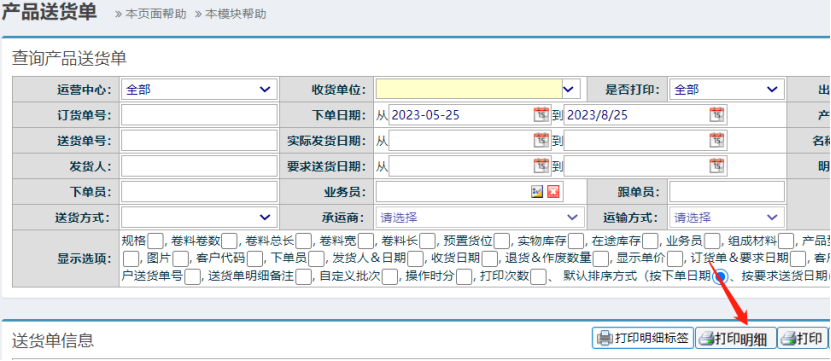Open calendar for 下单日期 start date

click(542, 115)
